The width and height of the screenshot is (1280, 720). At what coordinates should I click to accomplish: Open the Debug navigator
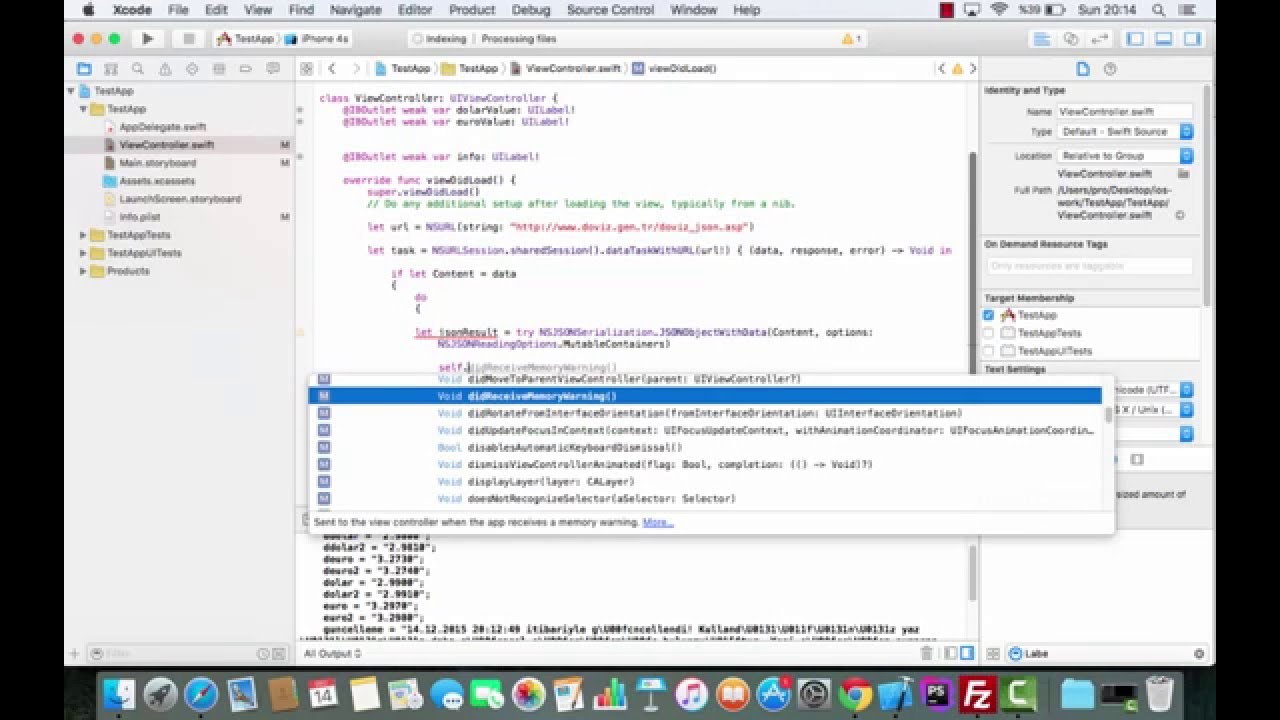click(219, 69)
